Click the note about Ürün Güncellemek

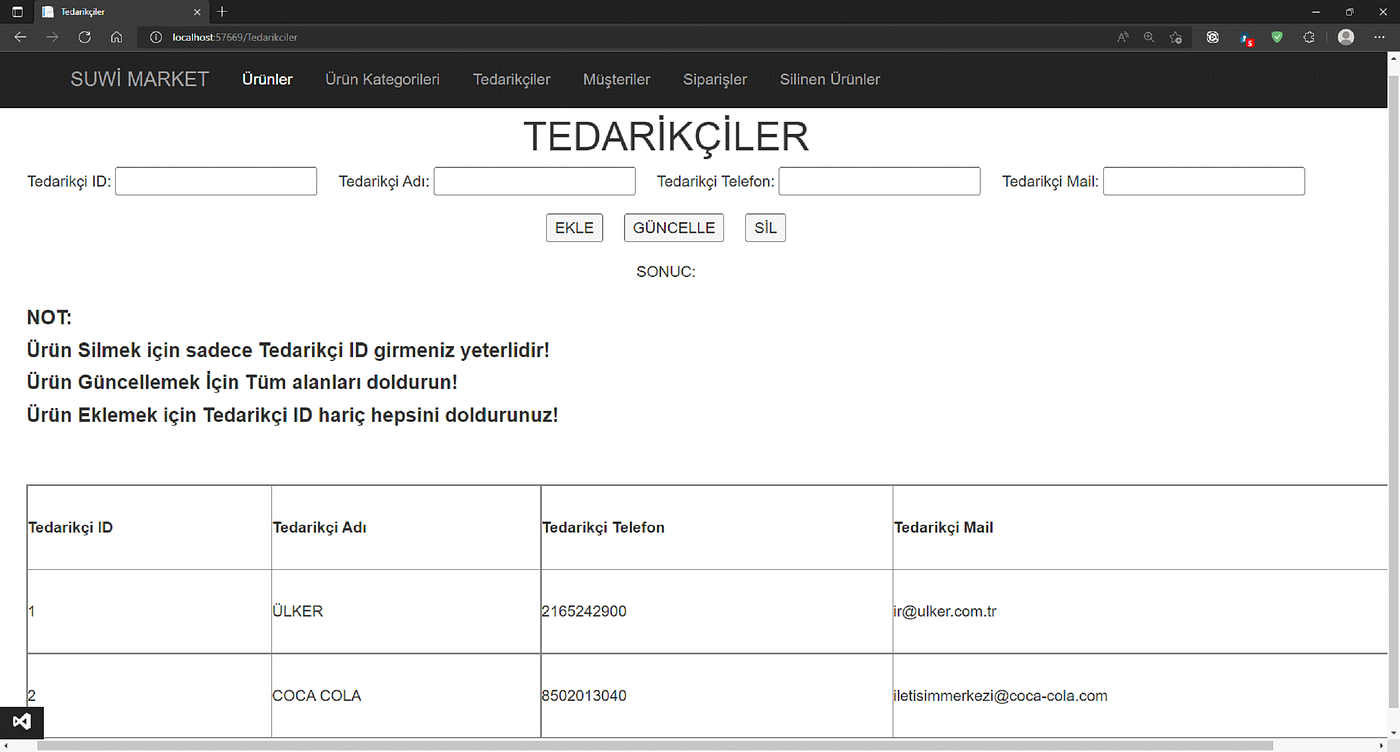point(242,383)
